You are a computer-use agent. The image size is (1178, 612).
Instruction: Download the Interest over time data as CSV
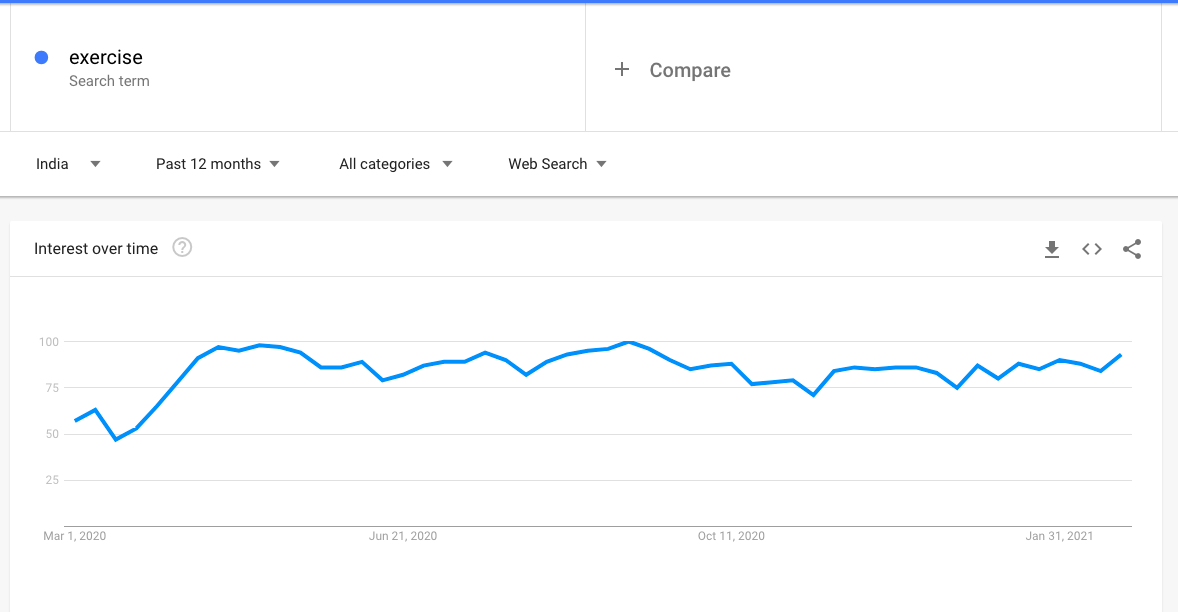pos(1051,249)
